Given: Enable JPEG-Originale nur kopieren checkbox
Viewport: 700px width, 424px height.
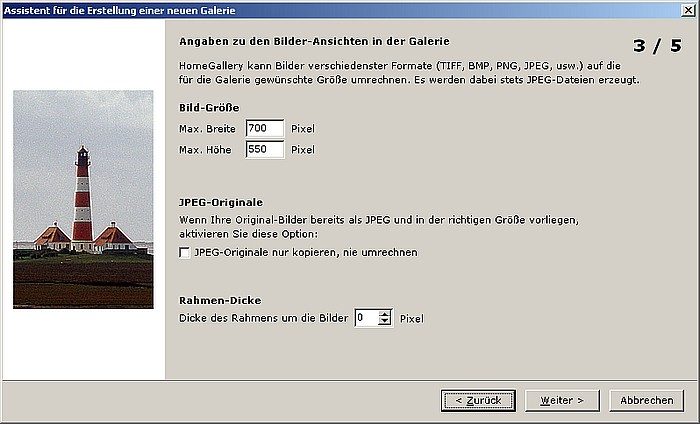Looking at the screenshot, I should pos(184,253).
